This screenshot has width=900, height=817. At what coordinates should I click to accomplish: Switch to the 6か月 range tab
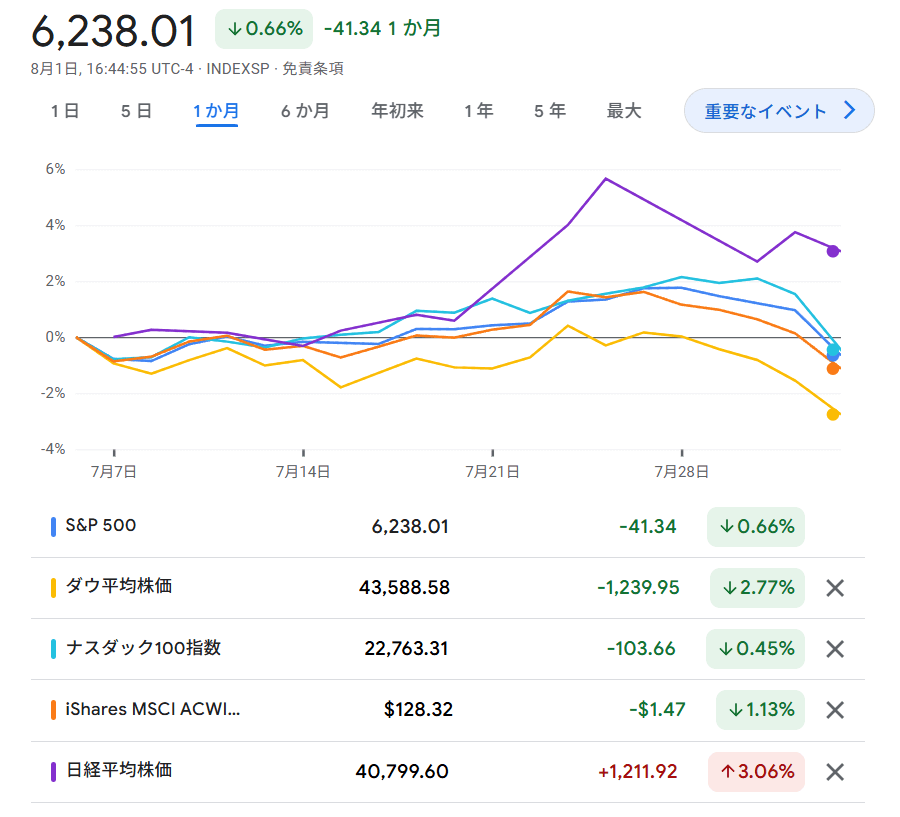305,111
